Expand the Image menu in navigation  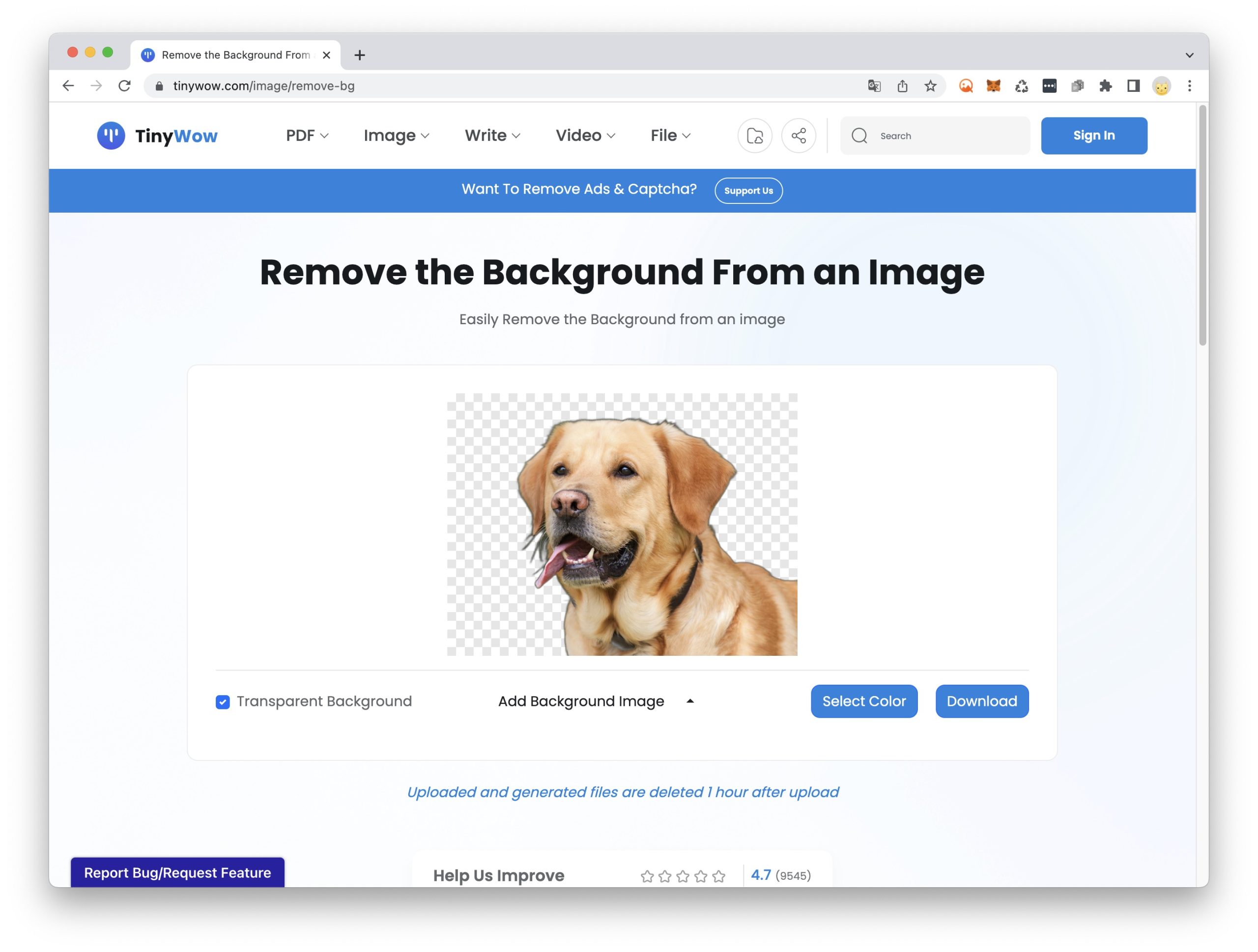pyautogui.click(x=397, y=135)
